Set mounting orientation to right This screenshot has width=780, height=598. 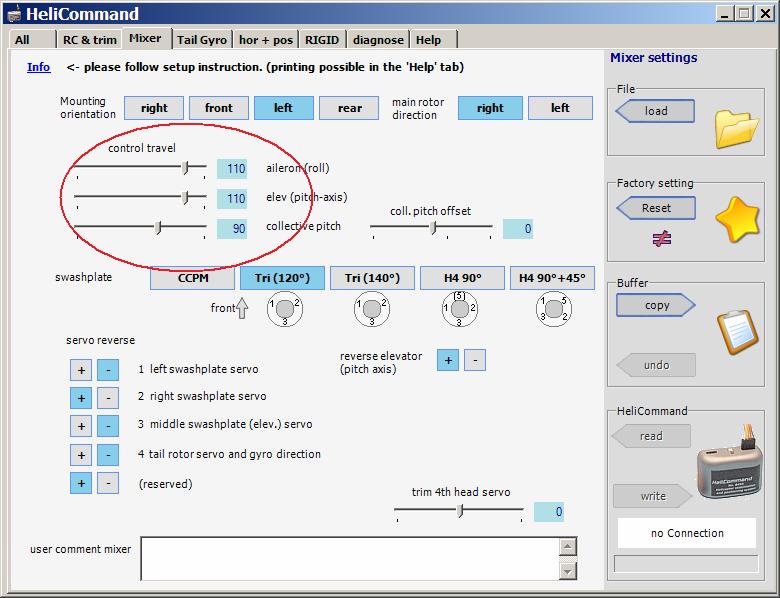coord(154,108)
